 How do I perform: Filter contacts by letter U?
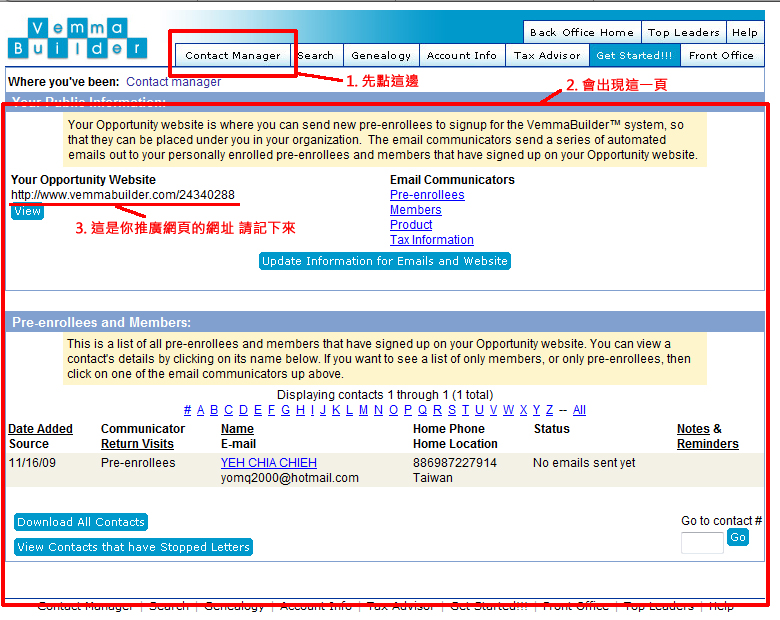point(479,410)
